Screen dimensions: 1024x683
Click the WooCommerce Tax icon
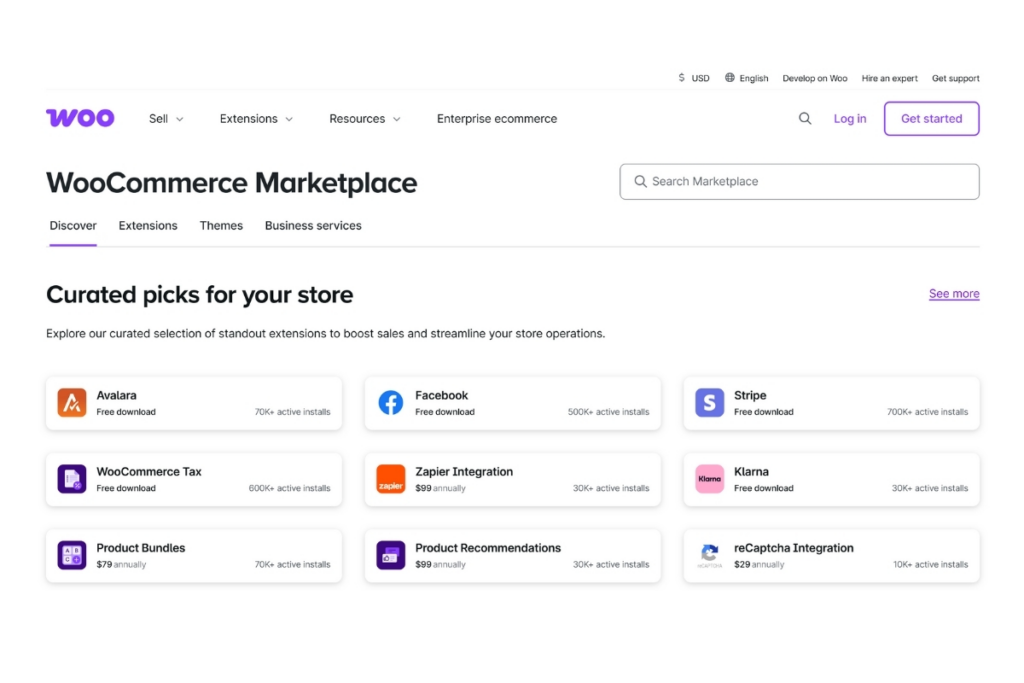coord(72,479)
